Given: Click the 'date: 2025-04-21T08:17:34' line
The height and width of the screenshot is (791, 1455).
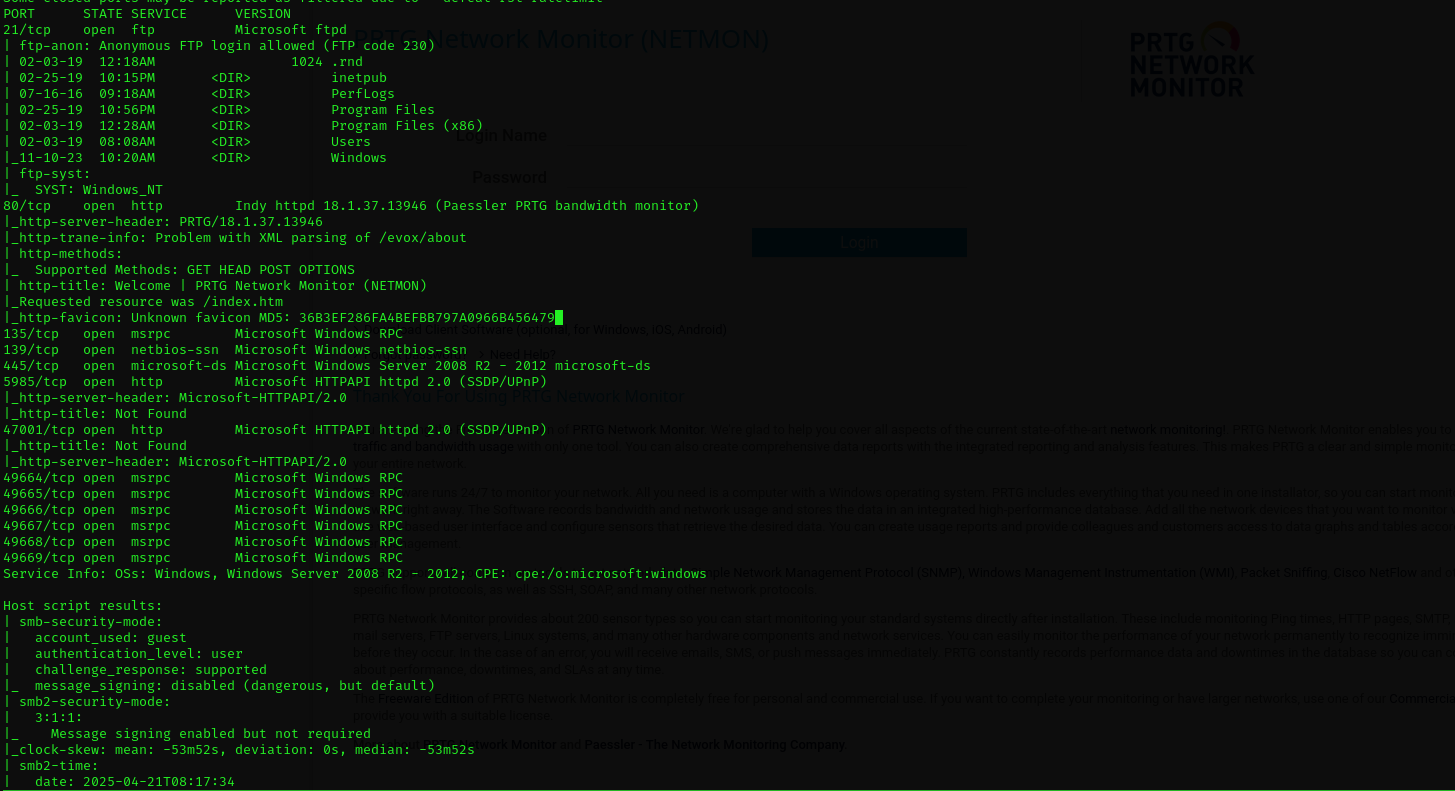Looking at the screenshot, I should 119,782.
